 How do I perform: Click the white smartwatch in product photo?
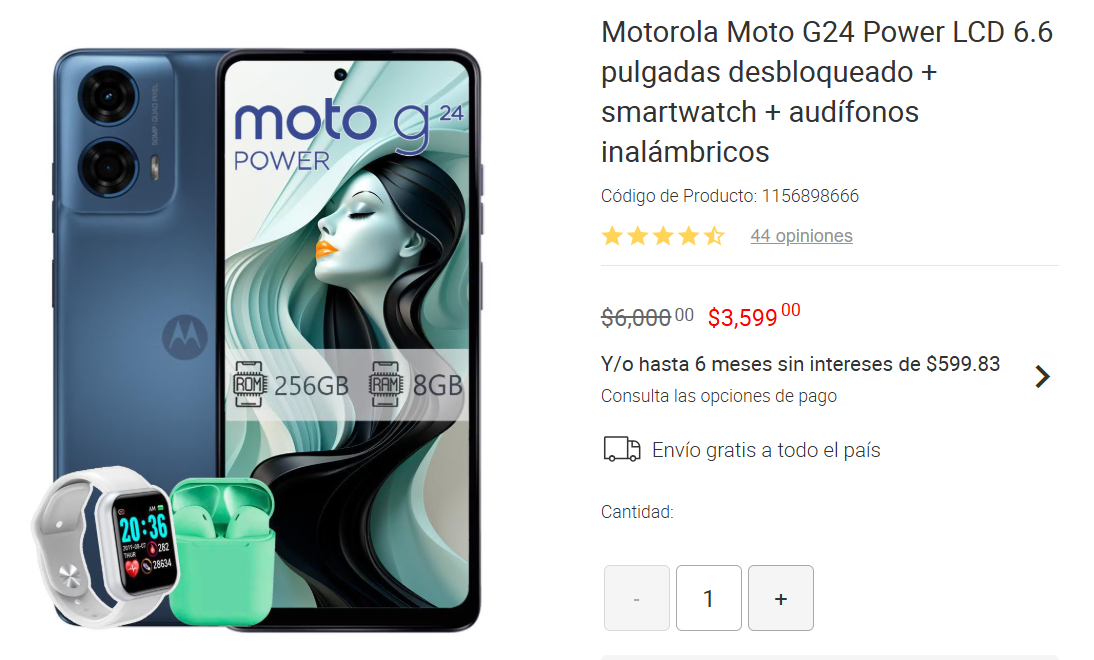pyautogui.click(x=105, y=548)
